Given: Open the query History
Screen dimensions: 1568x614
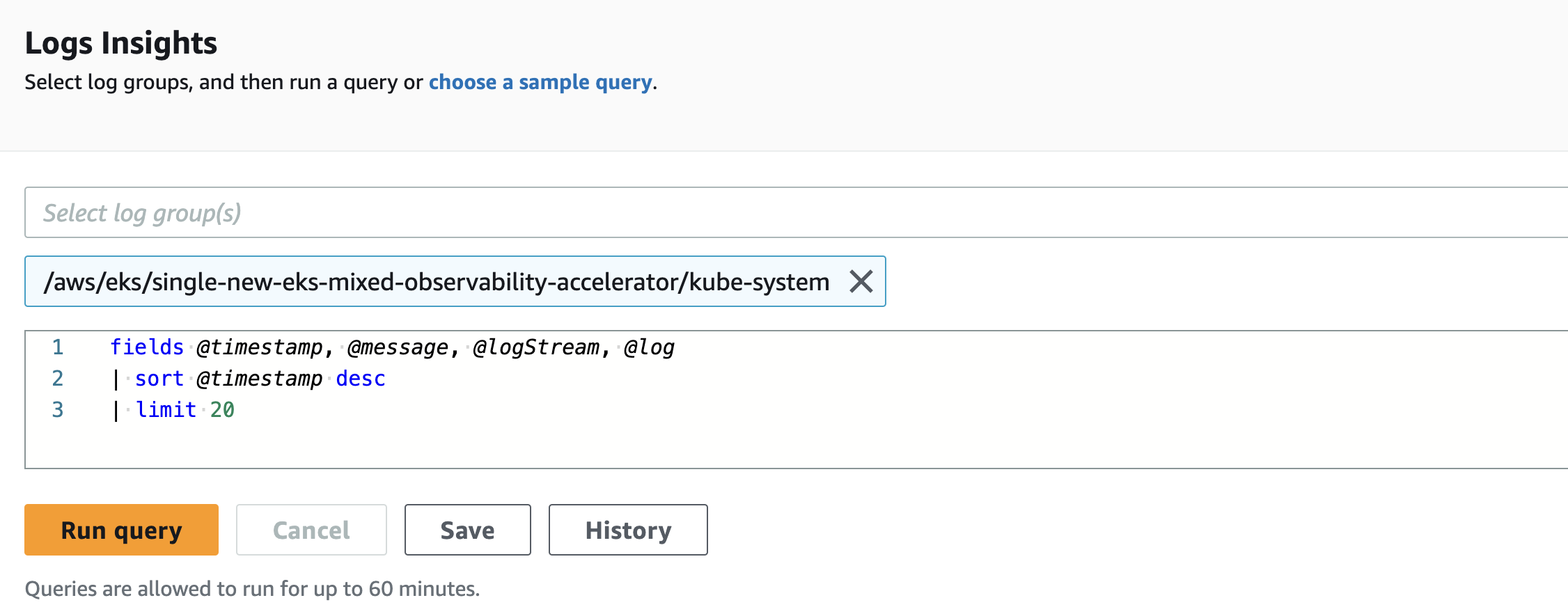Looking at the screenshot, I should coord(628,530).
